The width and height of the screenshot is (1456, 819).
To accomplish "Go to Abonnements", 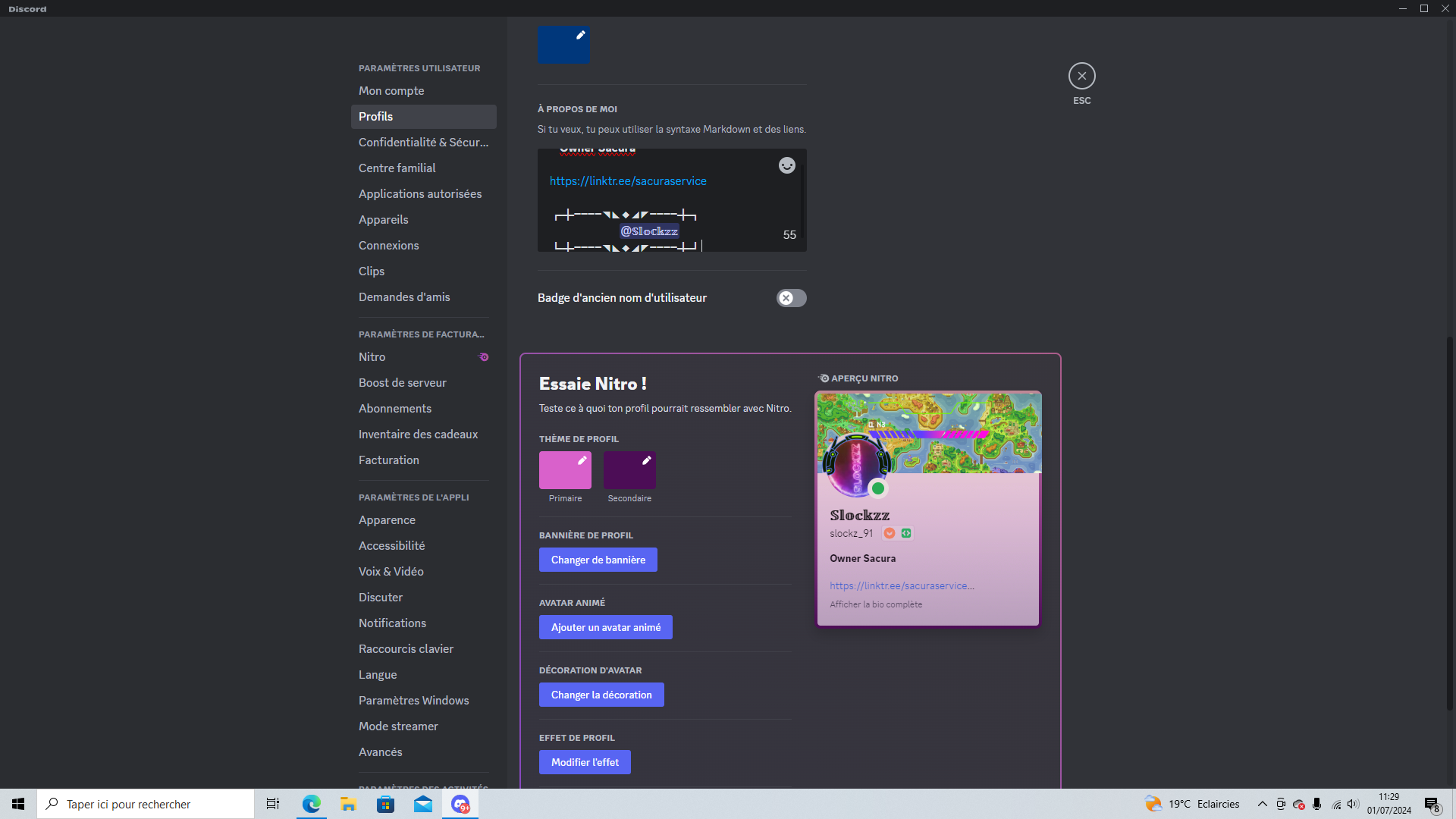I will pos(423,409).
